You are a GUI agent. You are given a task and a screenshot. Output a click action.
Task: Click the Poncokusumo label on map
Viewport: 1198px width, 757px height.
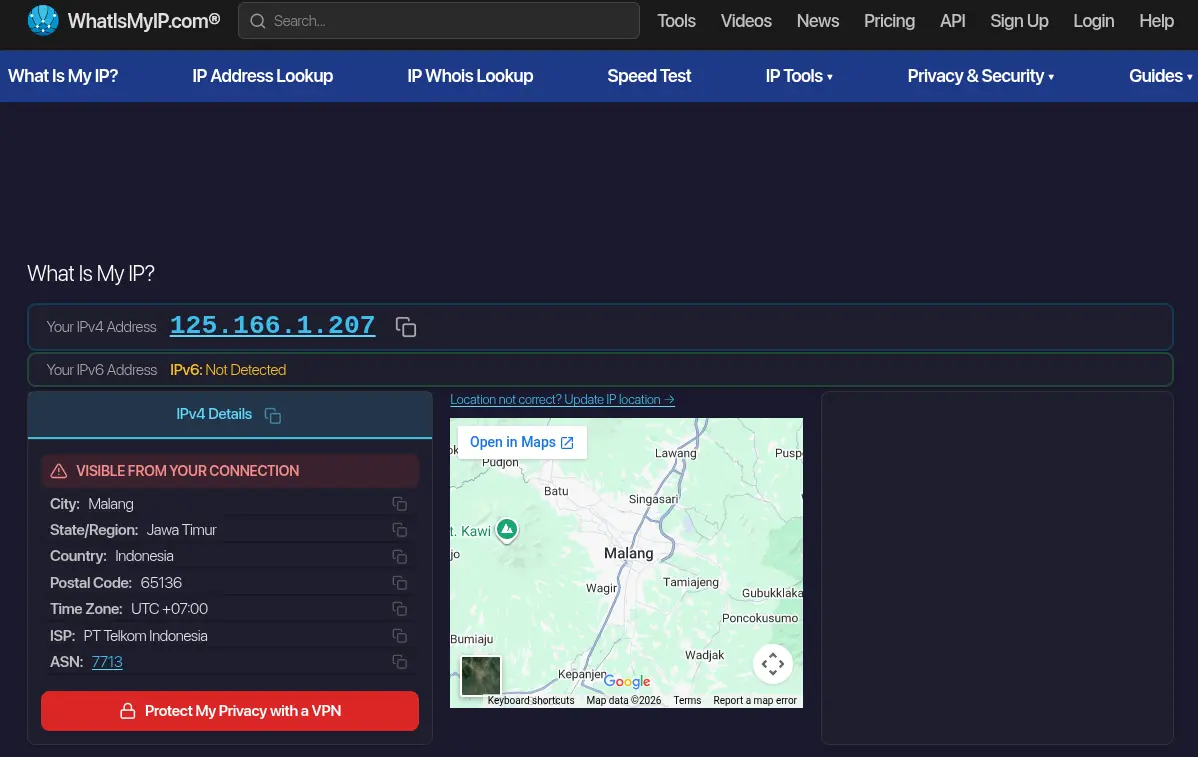coord(759,618)
